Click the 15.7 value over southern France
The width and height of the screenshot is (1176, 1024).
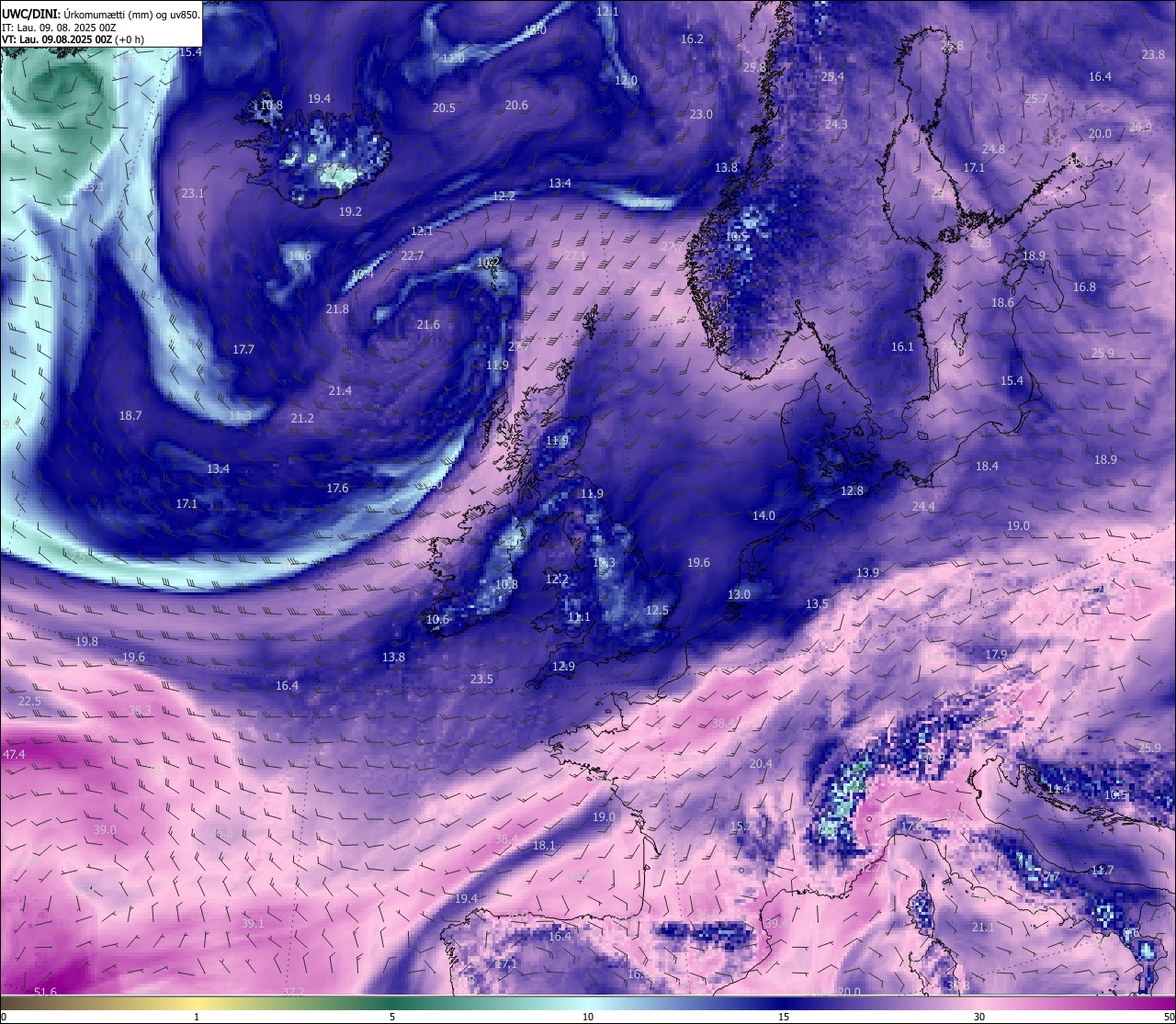[x=741, y=827]
